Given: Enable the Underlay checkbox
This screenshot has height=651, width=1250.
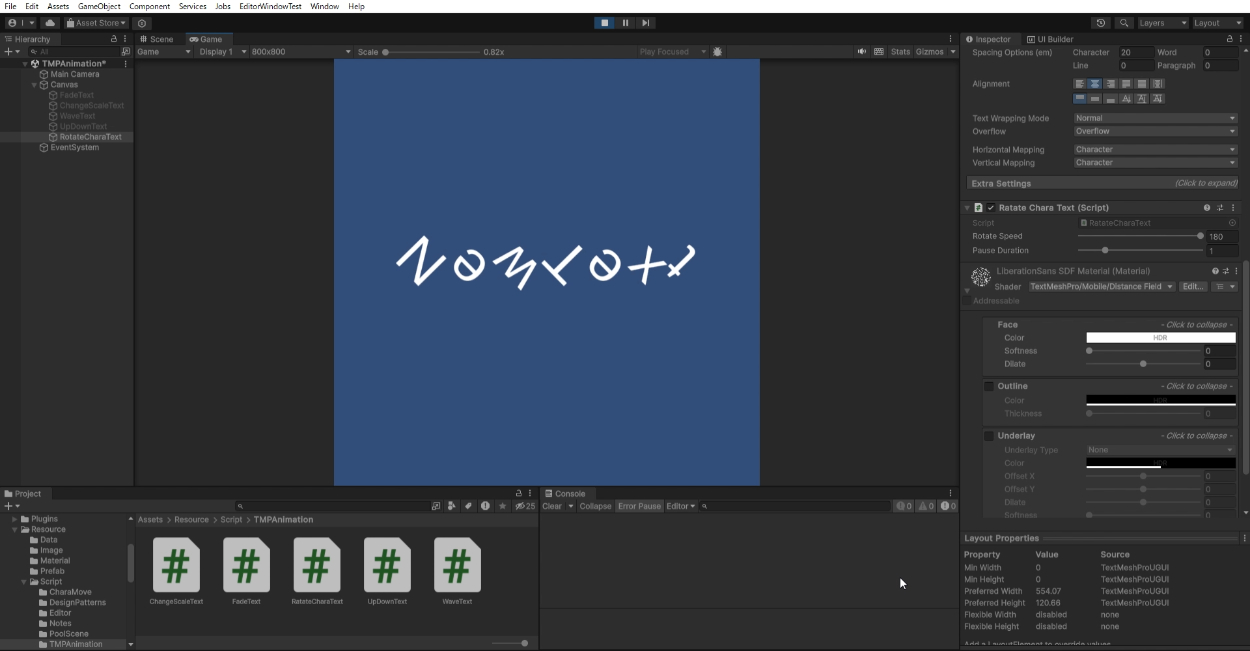Looking at the screenshot, I should [989, 436].
